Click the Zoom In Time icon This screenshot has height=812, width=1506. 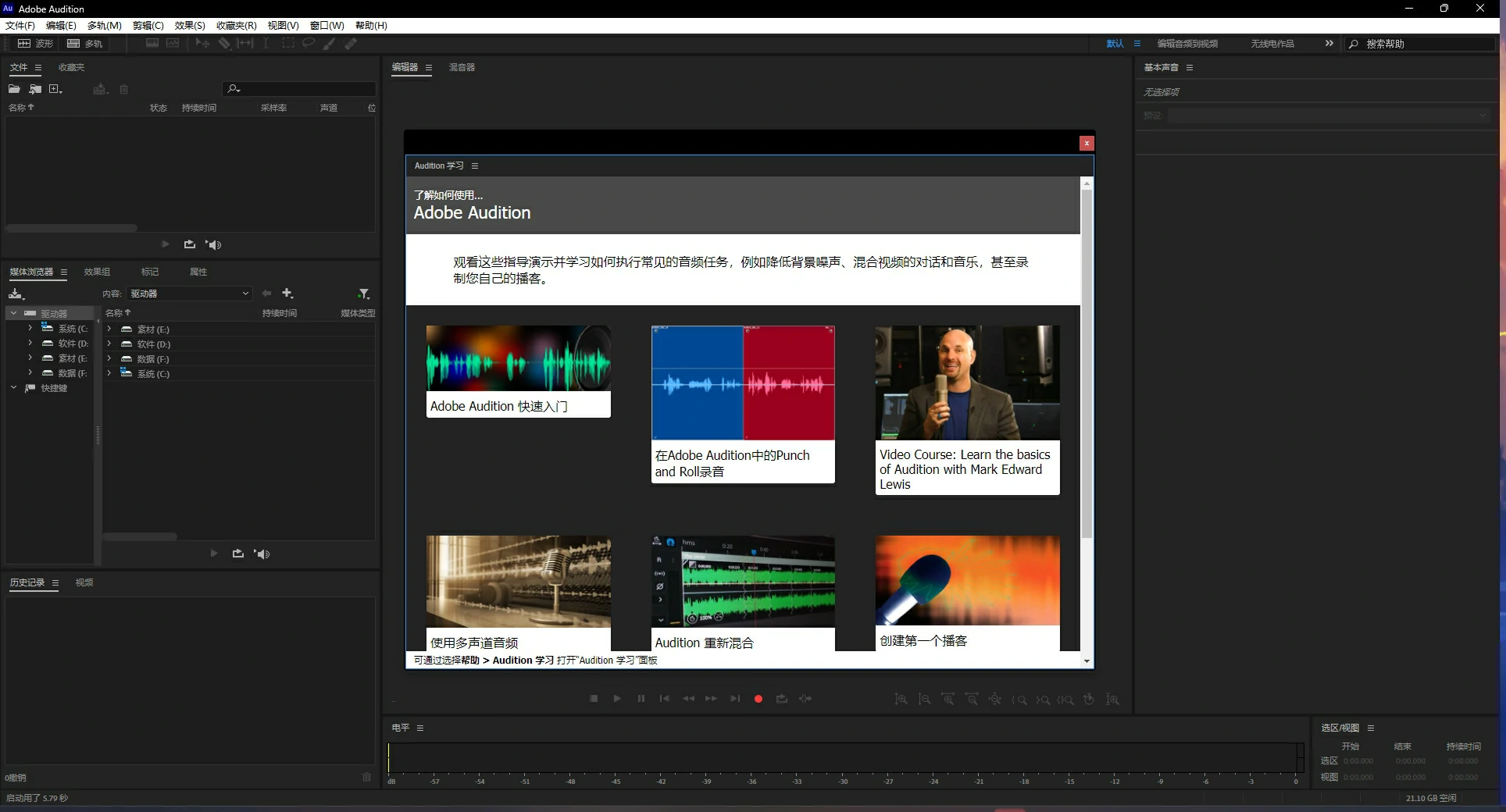947,700
